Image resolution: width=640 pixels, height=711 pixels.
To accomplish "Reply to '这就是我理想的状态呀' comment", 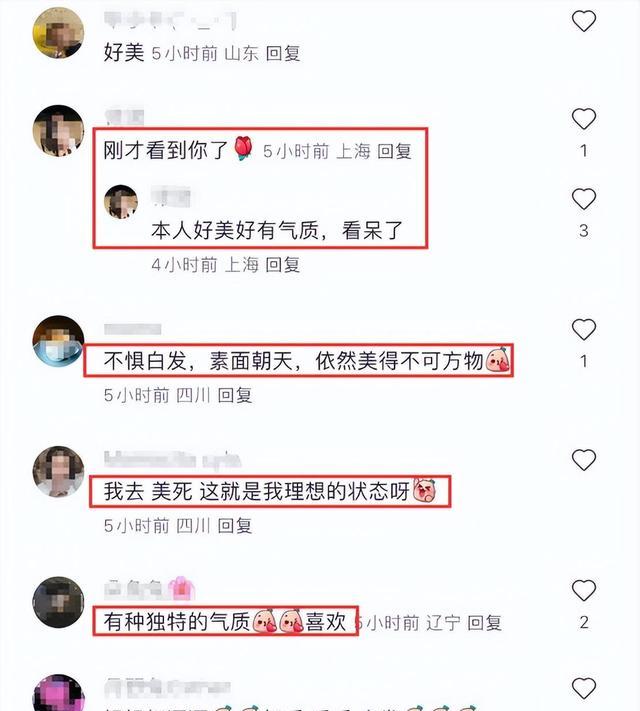I will click(x=235, y=526).
